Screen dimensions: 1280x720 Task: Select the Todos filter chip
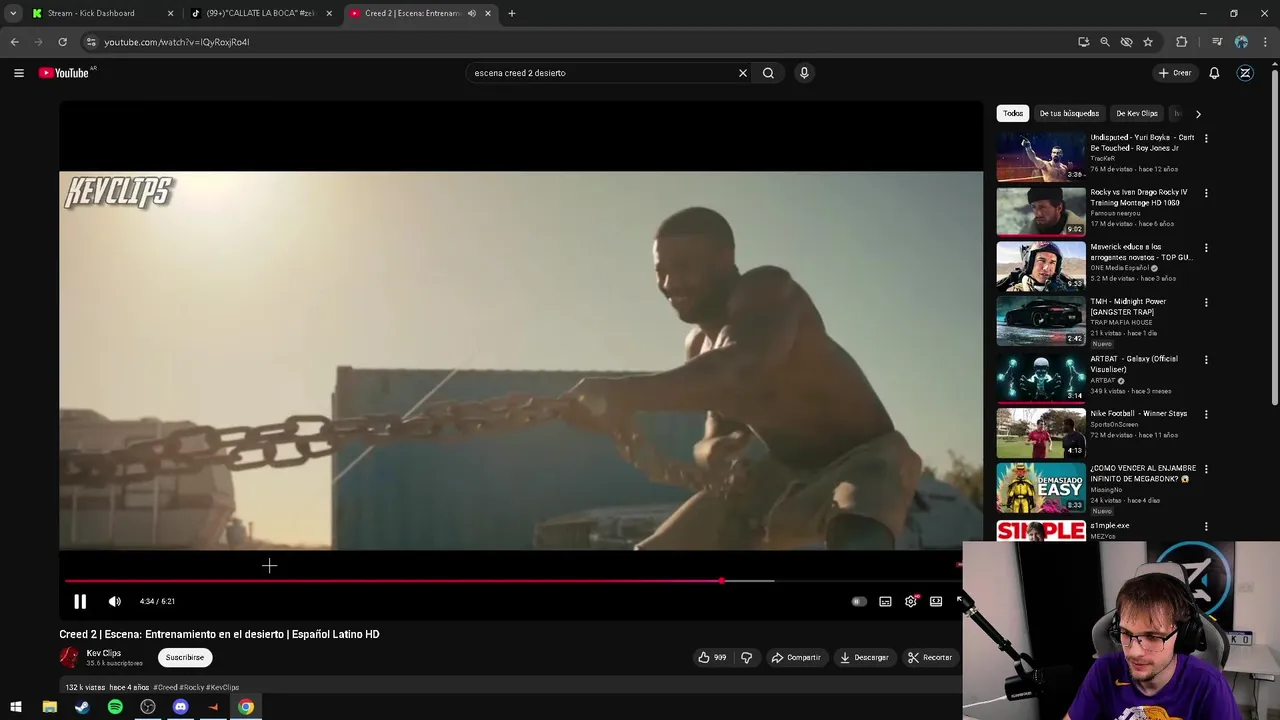pyautogui.click(x=1013, y=113)
